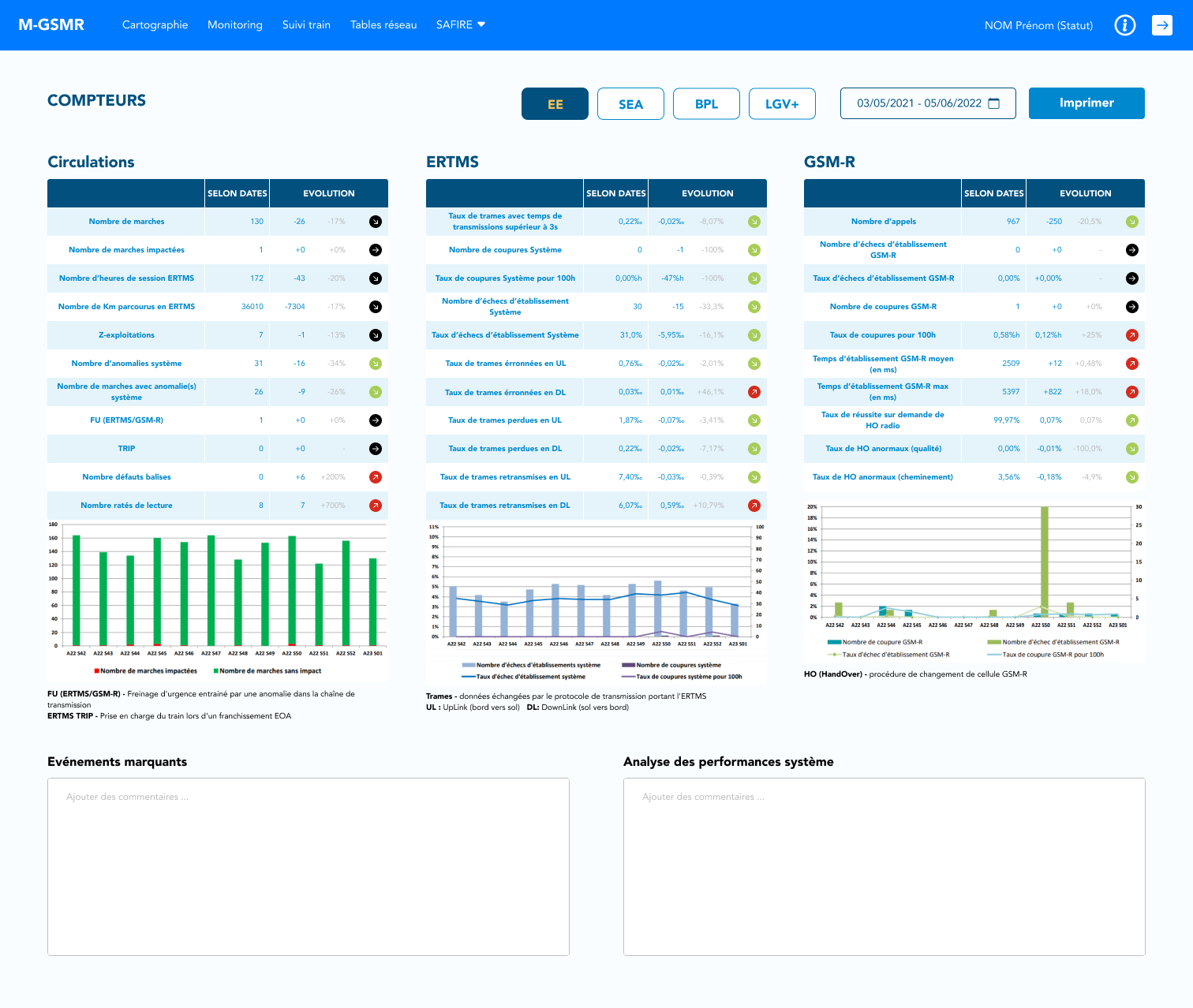Click red trend icon for Taux de trames érronnées en DL
This screenshot has width=1193, height=1008.
[x=754, y=392]
